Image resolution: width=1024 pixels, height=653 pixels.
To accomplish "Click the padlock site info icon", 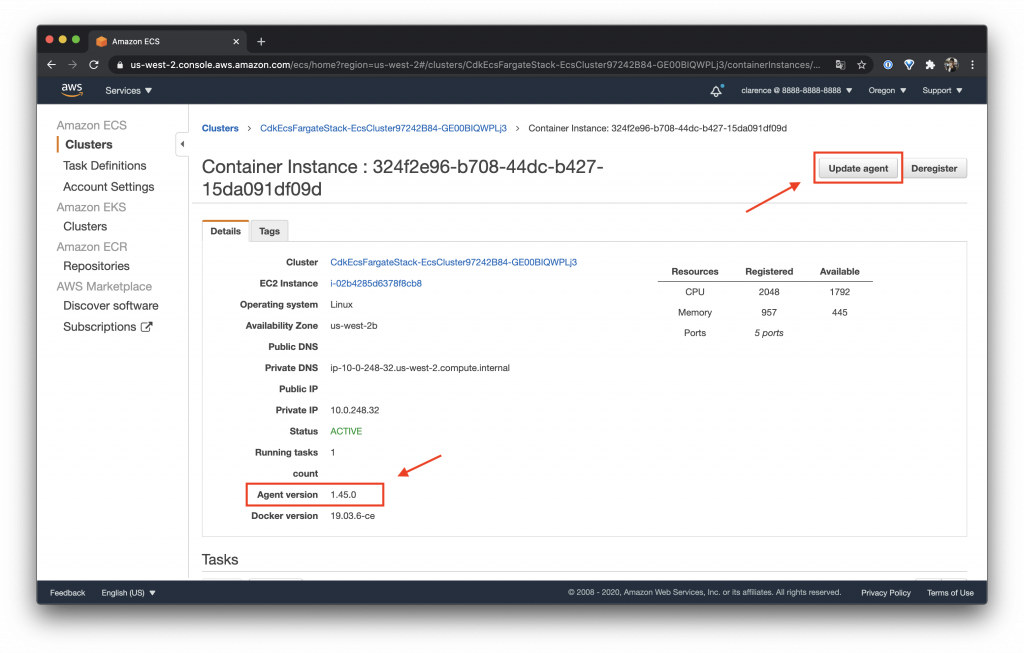I will coord(119,65).
